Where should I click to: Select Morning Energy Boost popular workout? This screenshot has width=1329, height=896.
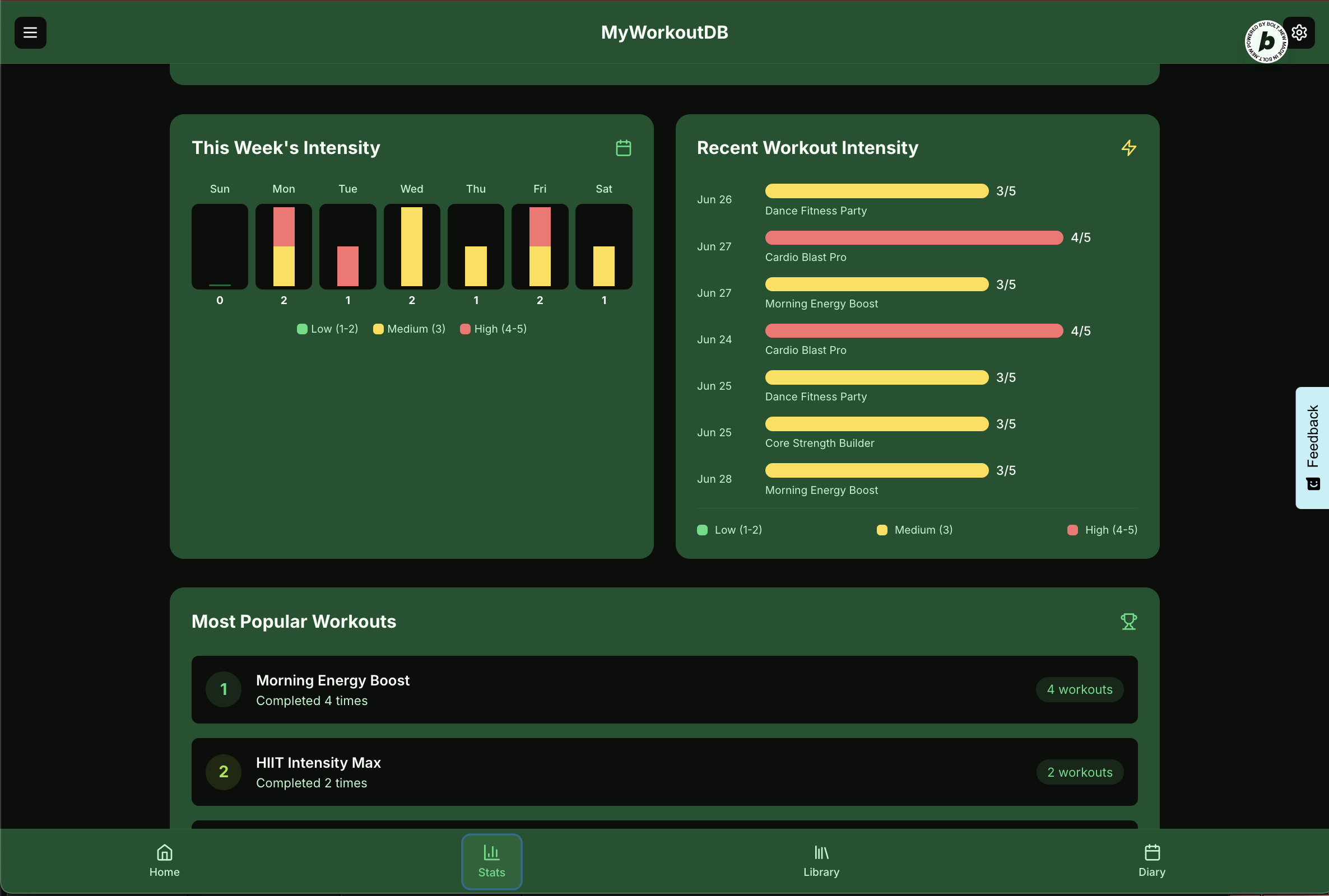[332, 680]
